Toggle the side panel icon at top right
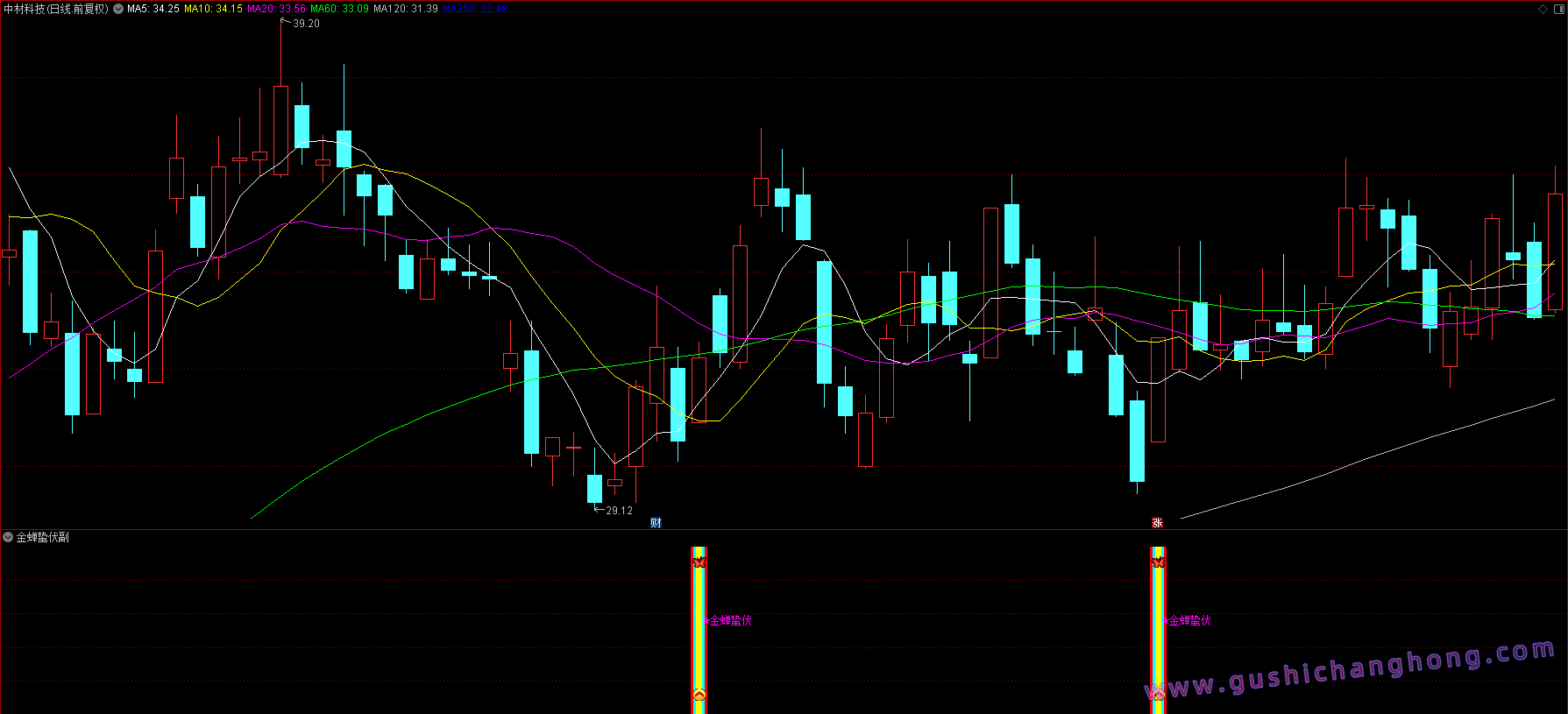The height and width of the screenshot is (714, 1568). point(1557,9)
